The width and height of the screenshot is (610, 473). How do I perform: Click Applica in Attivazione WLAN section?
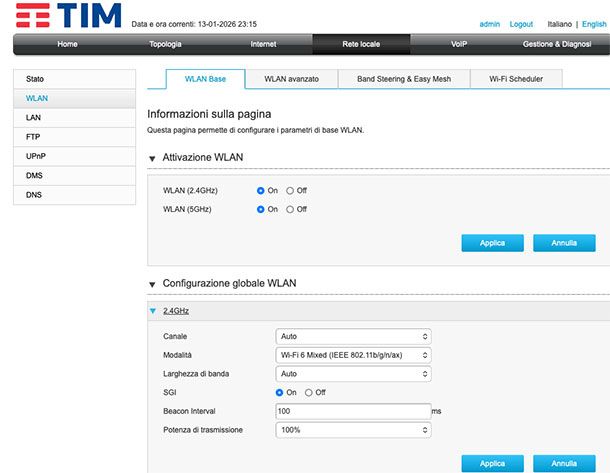tap(493, 243)
